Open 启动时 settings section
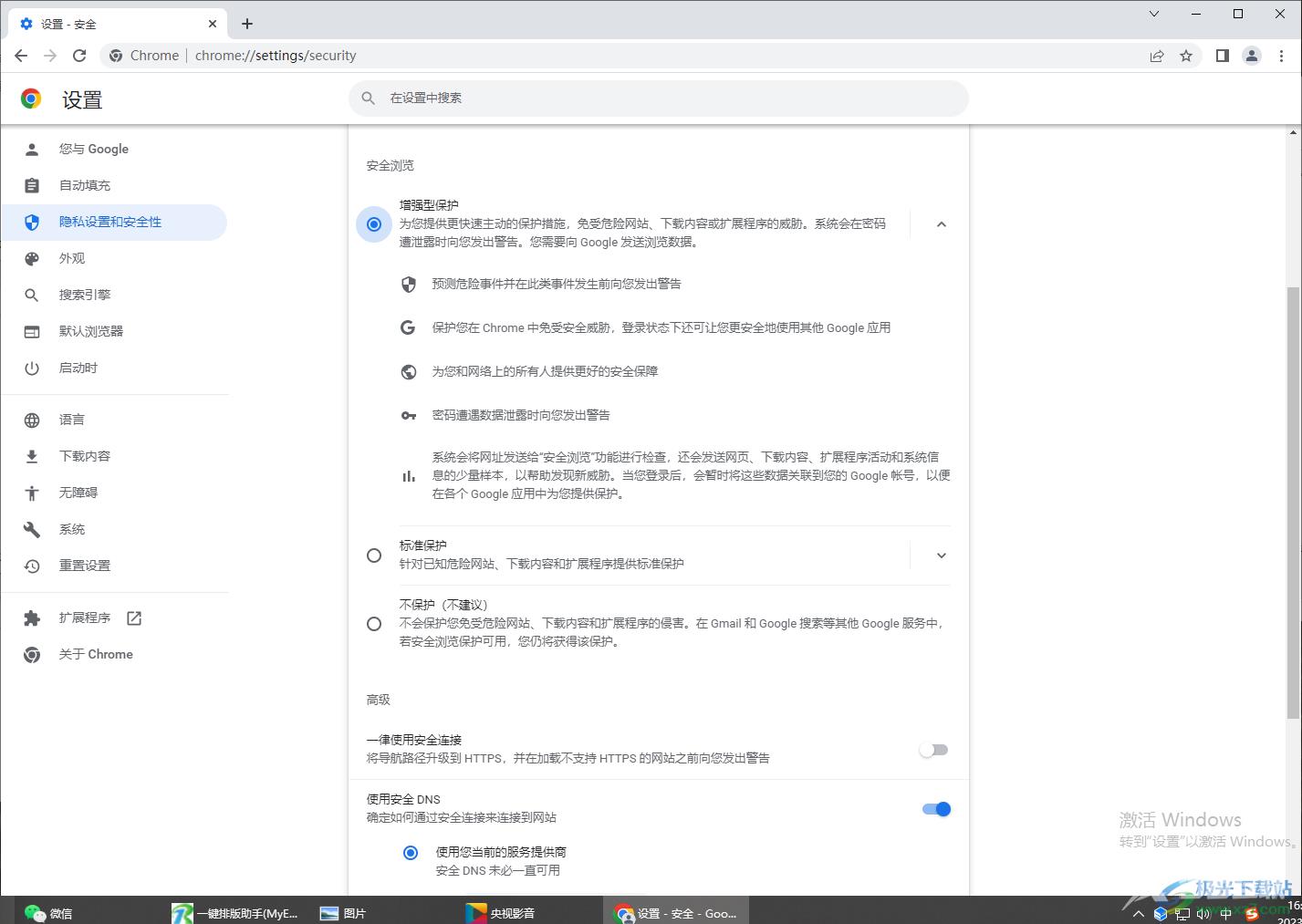 click(114, 368)
